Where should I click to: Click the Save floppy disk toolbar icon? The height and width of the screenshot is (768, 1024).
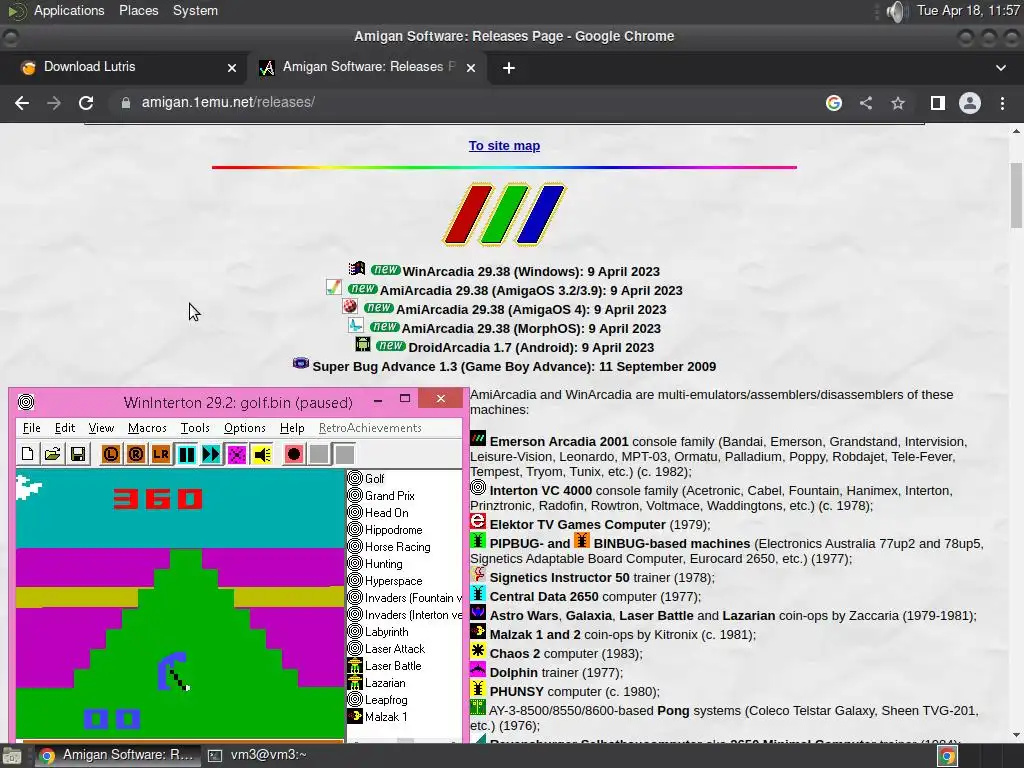click(78, 454)
